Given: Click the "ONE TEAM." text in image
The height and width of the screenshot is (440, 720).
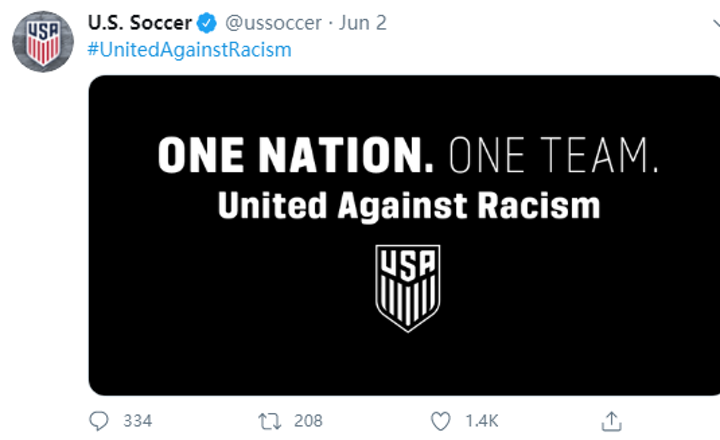Looking at the screenshot, I should click(x=554, y=156).
